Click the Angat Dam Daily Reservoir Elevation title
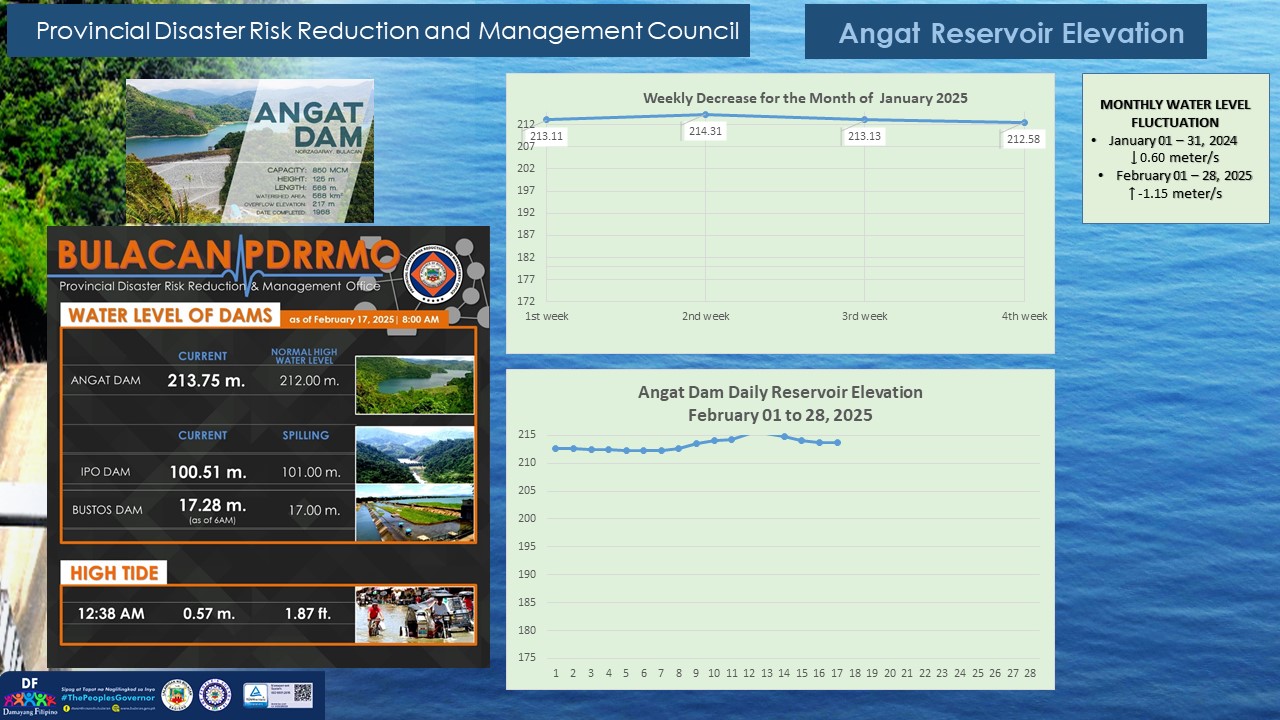Viewport: 1280px width, 720px height. [x=780, y=403]
